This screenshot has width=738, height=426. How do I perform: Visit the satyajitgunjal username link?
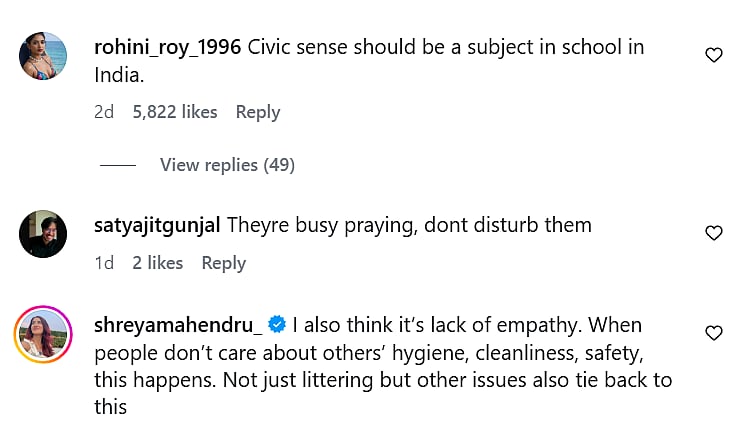[156, 225]
